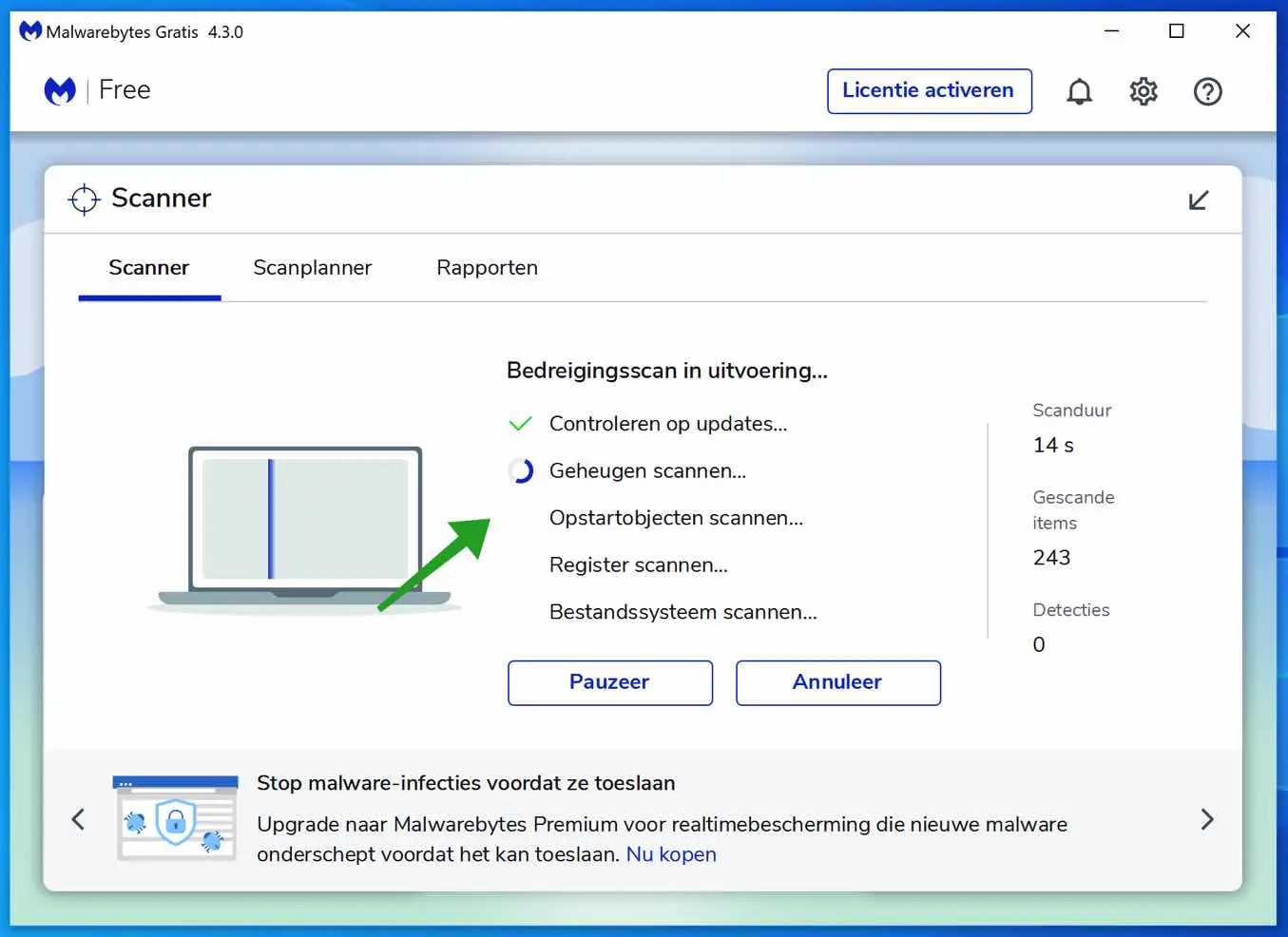Click the 'Bestandssysteem scannen...' step
Viewport: 1288px width, 937px height.
[x=682, y=612]
